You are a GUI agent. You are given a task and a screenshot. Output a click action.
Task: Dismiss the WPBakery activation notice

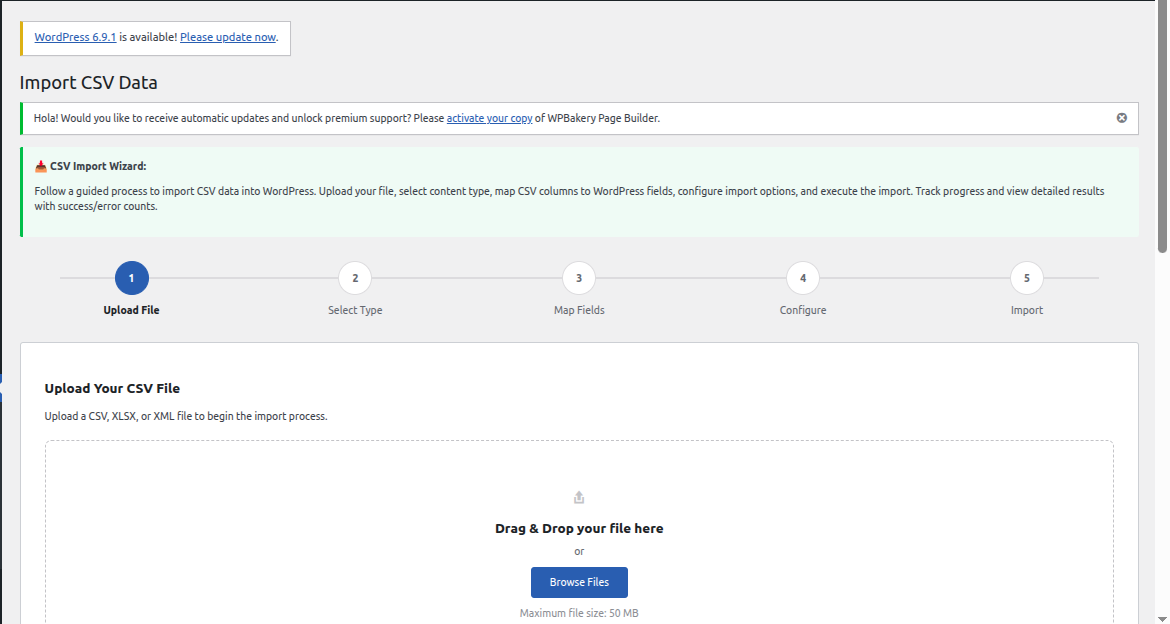tap(1121, 118)
